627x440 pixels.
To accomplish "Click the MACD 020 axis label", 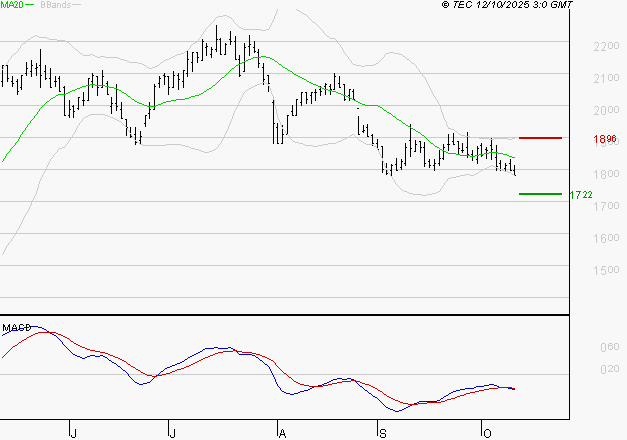I will pyautogui.click(x=609, y=369).
